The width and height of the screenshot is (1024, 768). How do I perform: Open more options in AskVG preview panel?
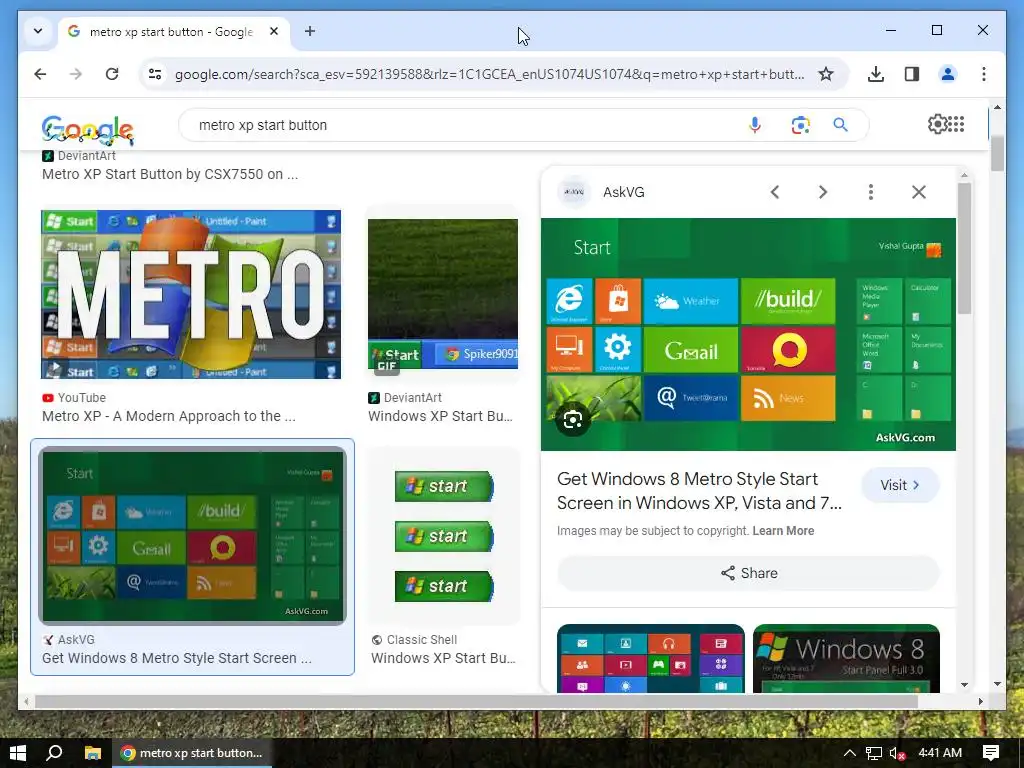871,192
